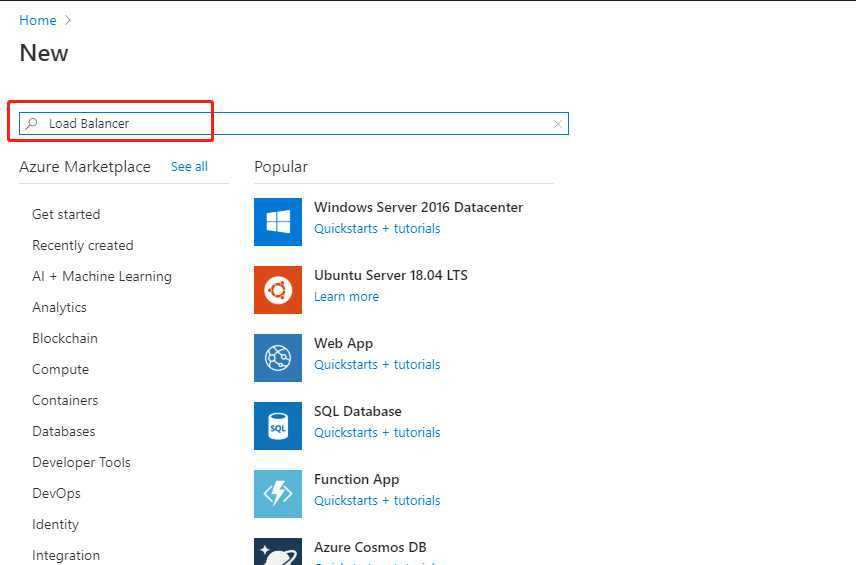Select Recently created category
The height and width of the screenshot is (565, 856).
[x=82, y=246]
